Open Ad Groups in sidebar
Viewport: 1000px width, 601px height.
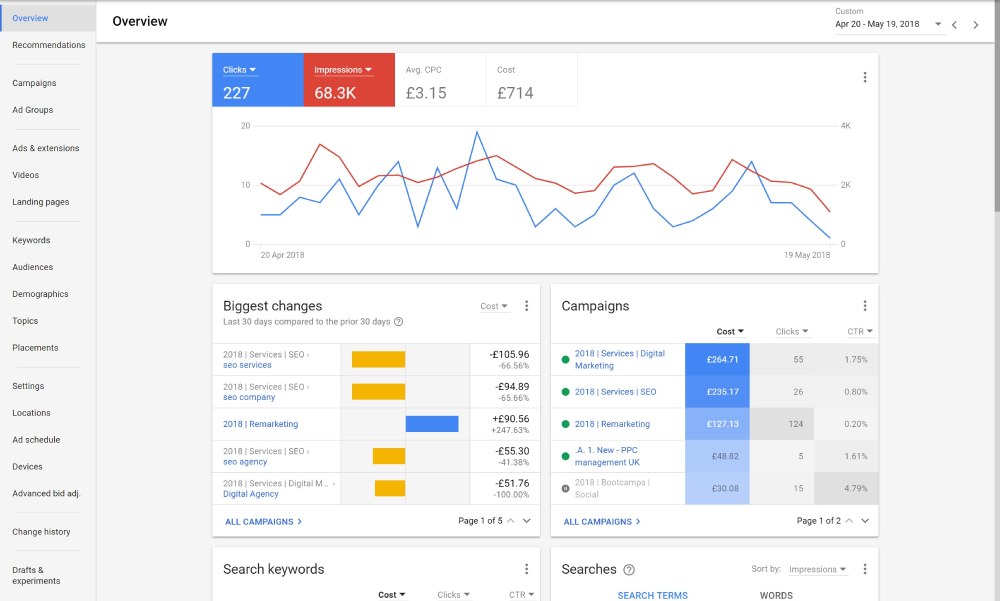click(x=33, y=110)
